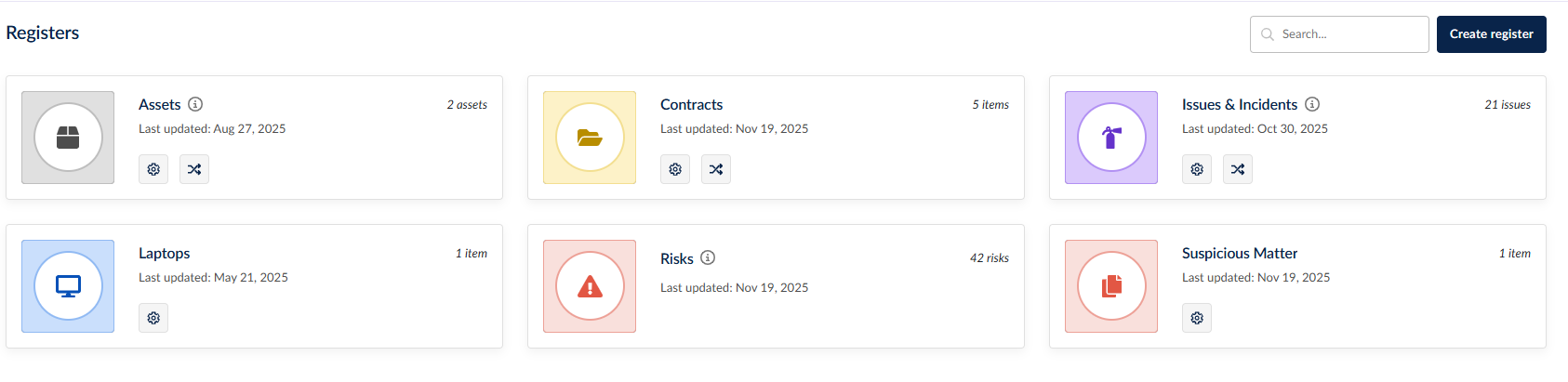Click shuffle icon on Issues & Incidents card
This screenshot has height=382, width=1568.
(x=1238, y=169)
